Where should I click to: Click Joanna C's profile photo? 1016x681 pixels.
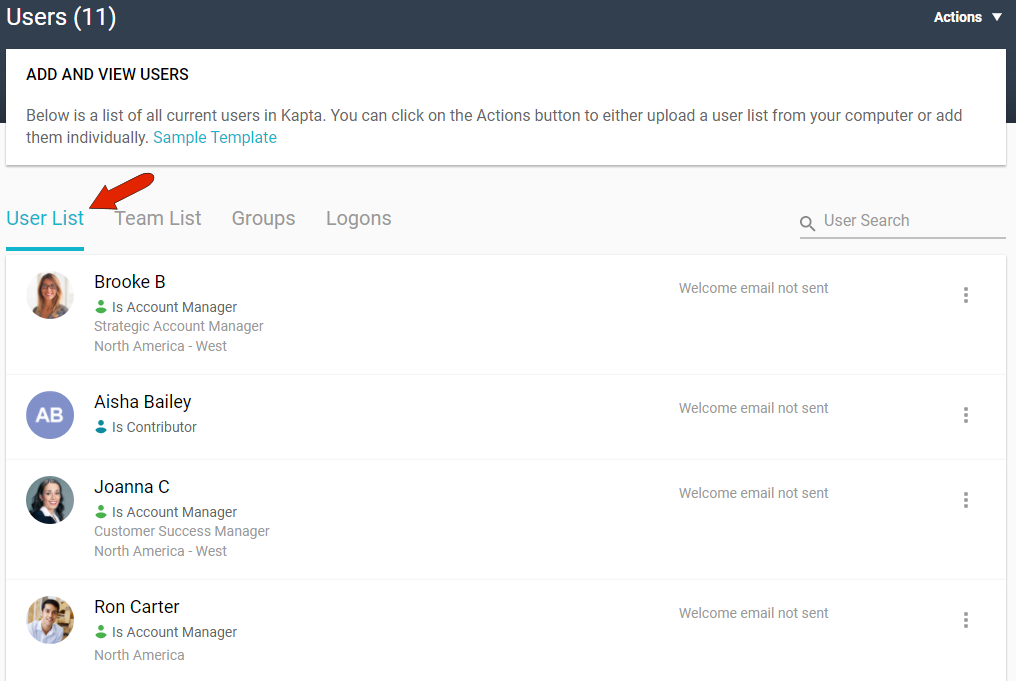tap(50, 500)
